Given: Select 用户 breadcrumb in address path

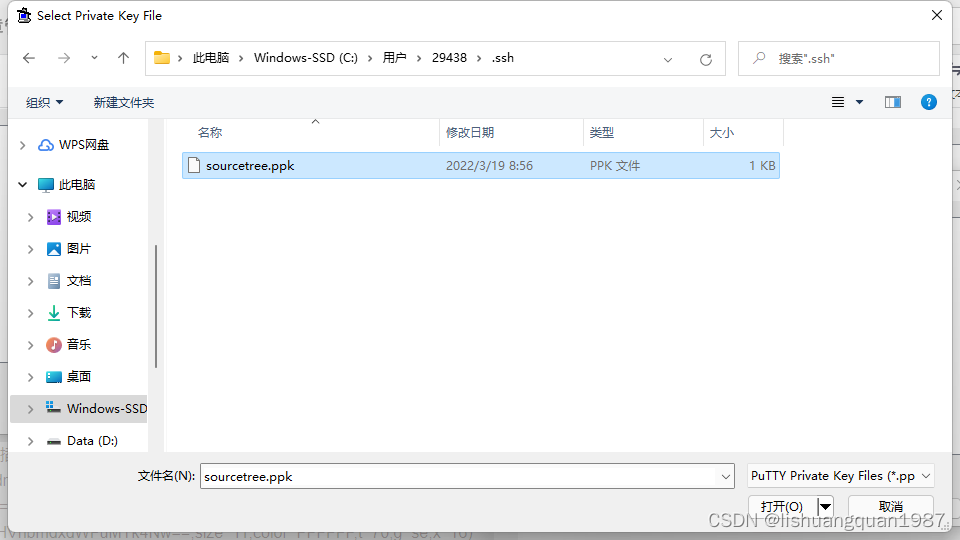Looking at the screenshot, I should tap(394, 58).
